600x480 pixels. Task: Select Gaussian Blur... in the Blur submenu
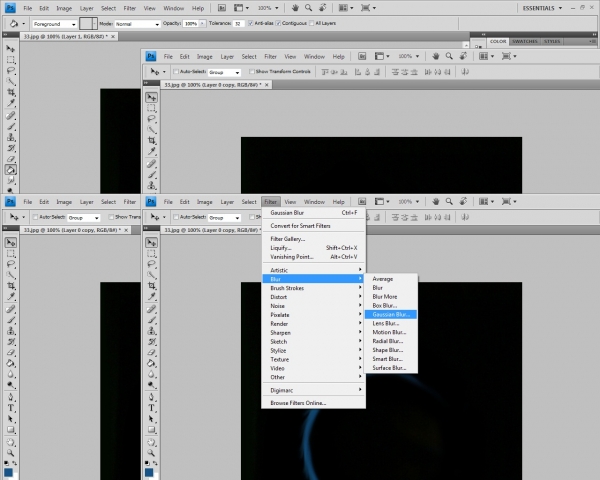click(x=391, y=315)
